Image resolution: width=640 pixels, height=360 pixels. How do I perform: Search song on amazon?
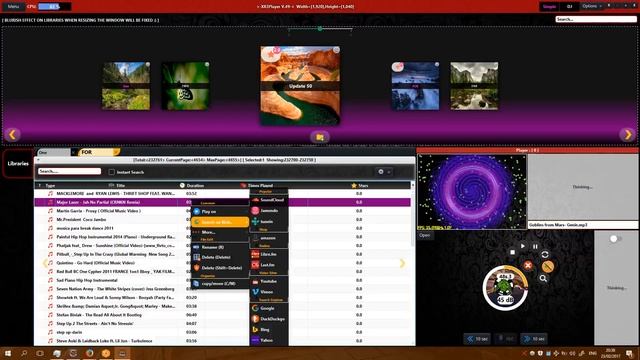click(269, 238)
